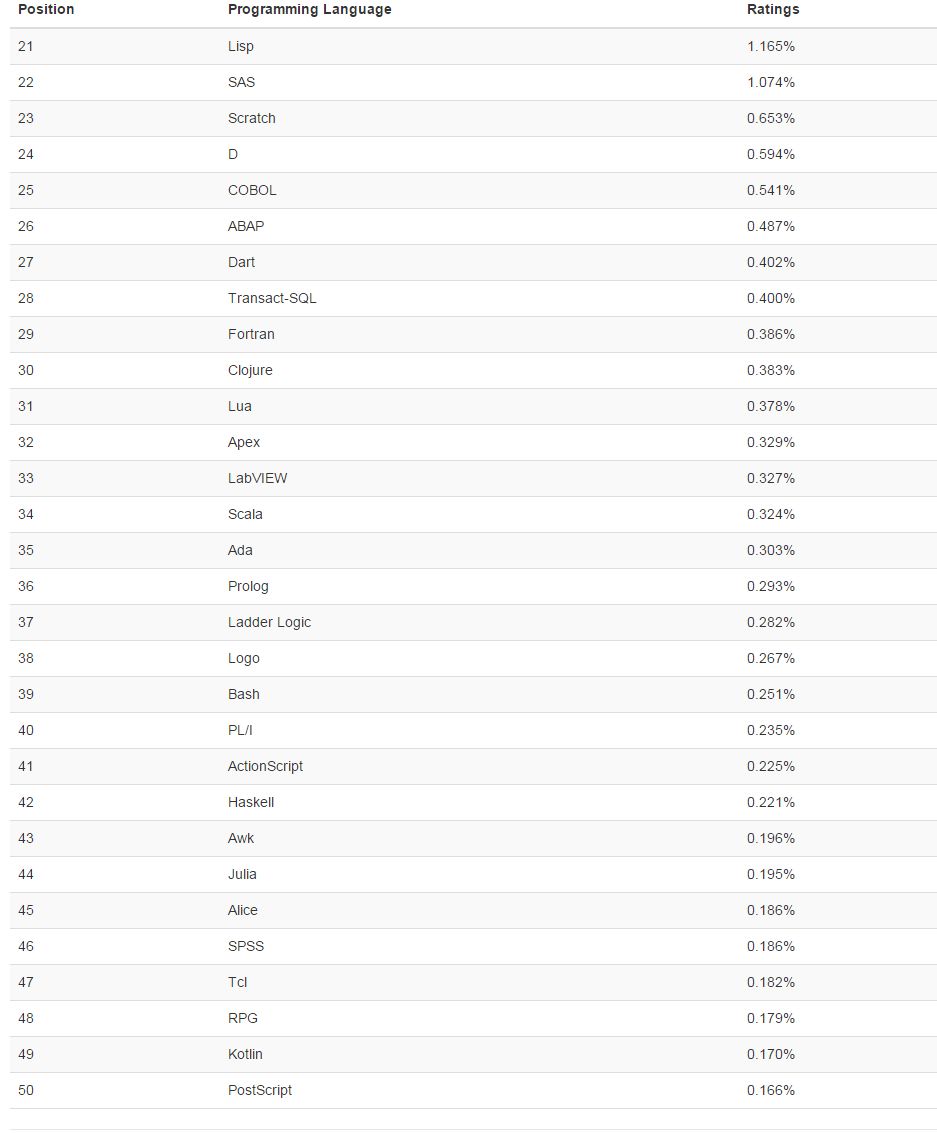Select the LabVIEW language name
937x1133 pixels.
click(257, 478)
